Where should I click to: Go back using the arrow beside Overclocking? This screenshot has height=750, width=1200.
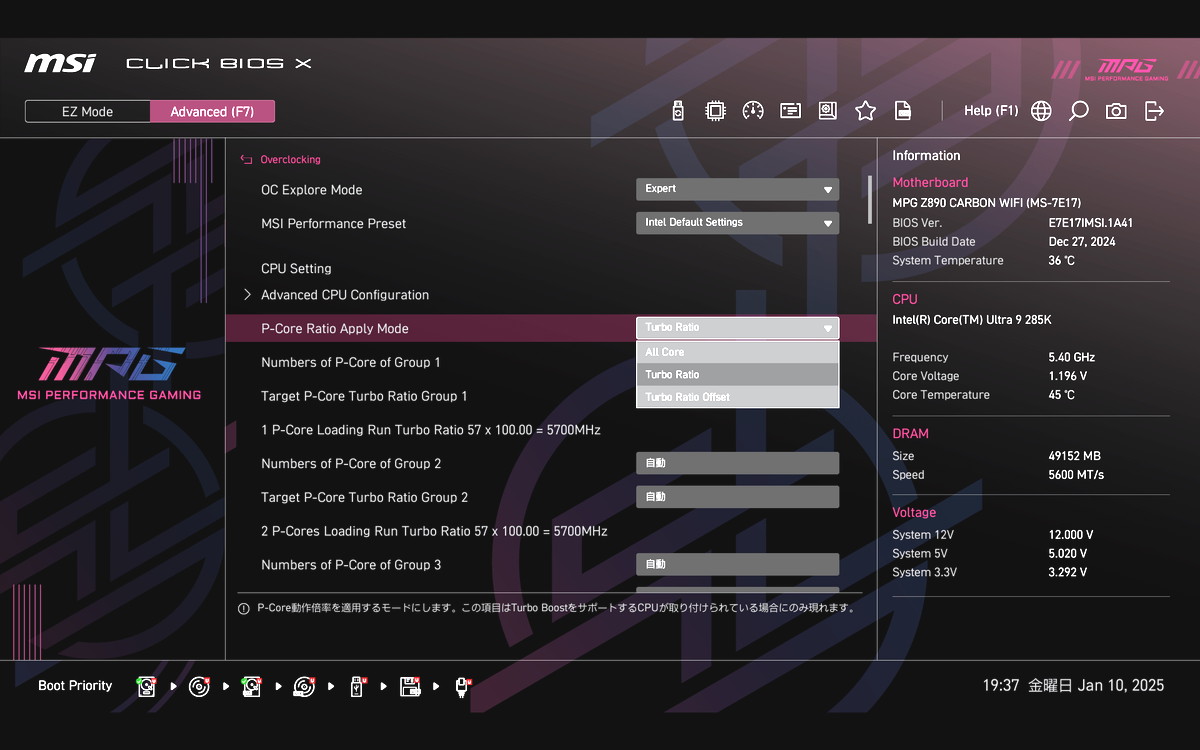[246, 159]
